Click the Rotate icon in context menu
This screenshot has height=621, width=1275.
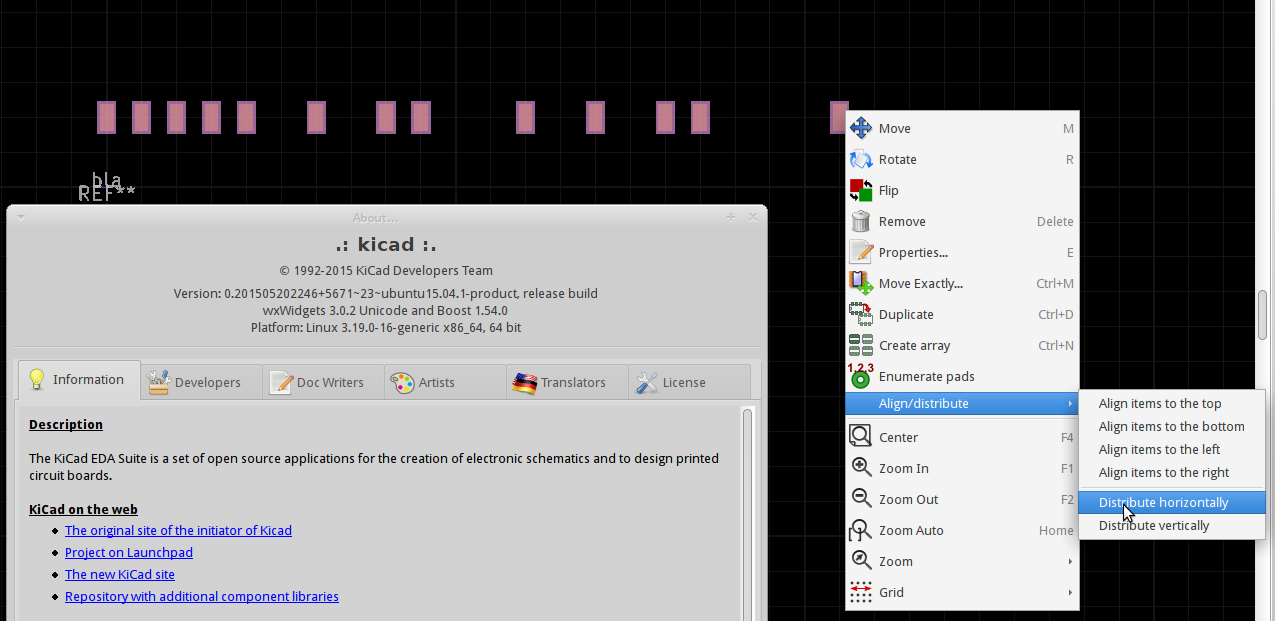860,159
